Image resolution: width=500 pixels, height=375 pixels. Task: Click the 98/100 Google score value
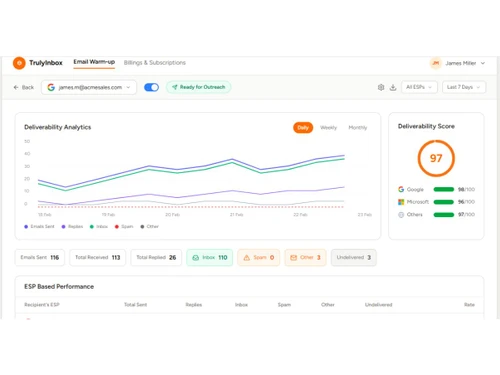click(466, 189)
